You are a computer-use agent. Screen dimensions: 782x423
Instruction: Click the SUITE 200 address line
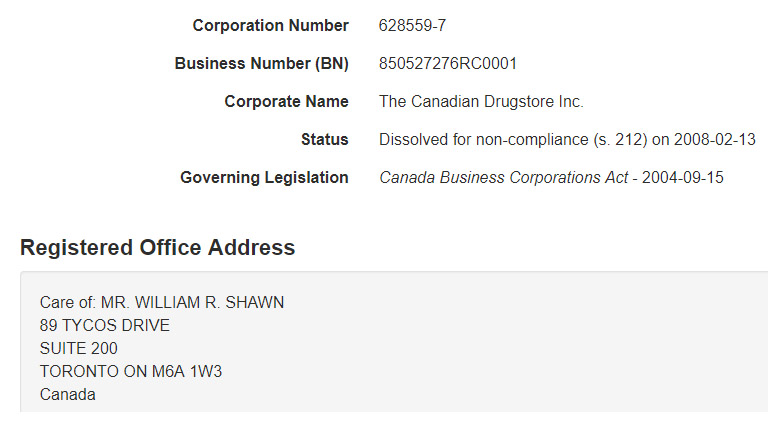79,348
